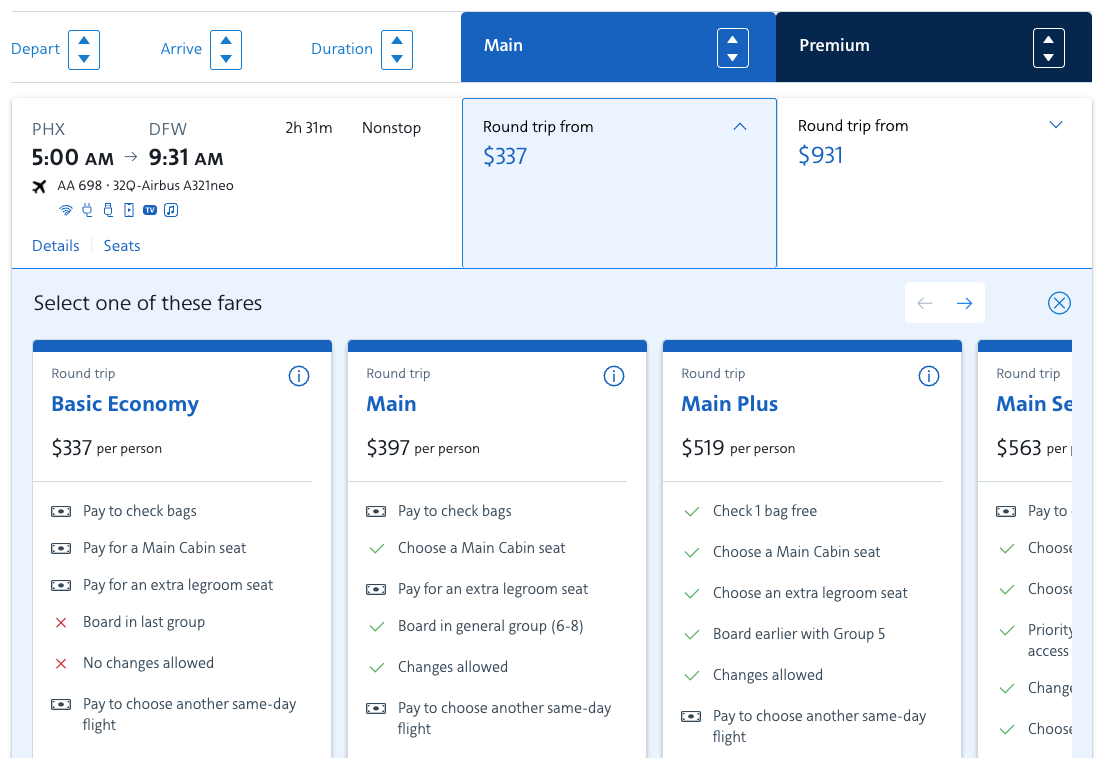Click the Live TV amenity icon
Viewport: 1100px width, 758px height.
click(x=149, y=210)
